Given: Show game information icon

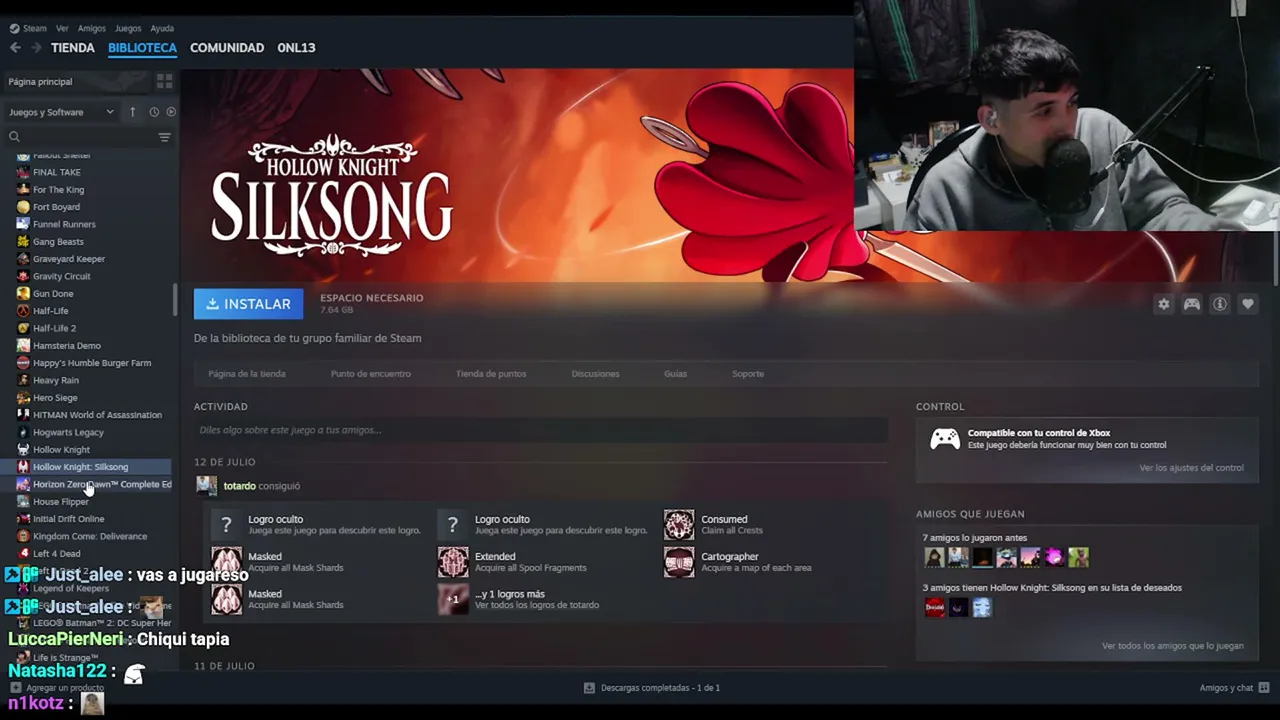Looking at the screenshot, I should 1220,304.
